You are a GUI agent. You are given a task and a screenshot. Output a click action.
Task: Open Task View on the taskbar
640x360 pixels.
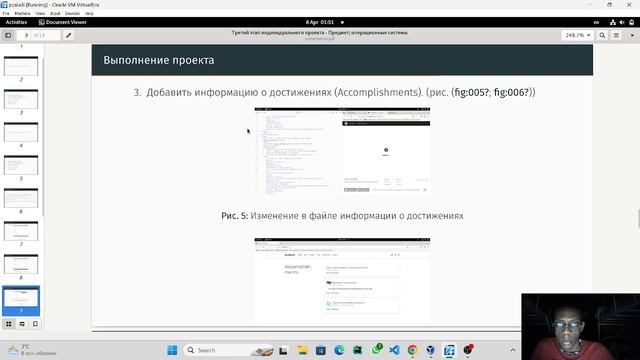(x=283, y=350)
